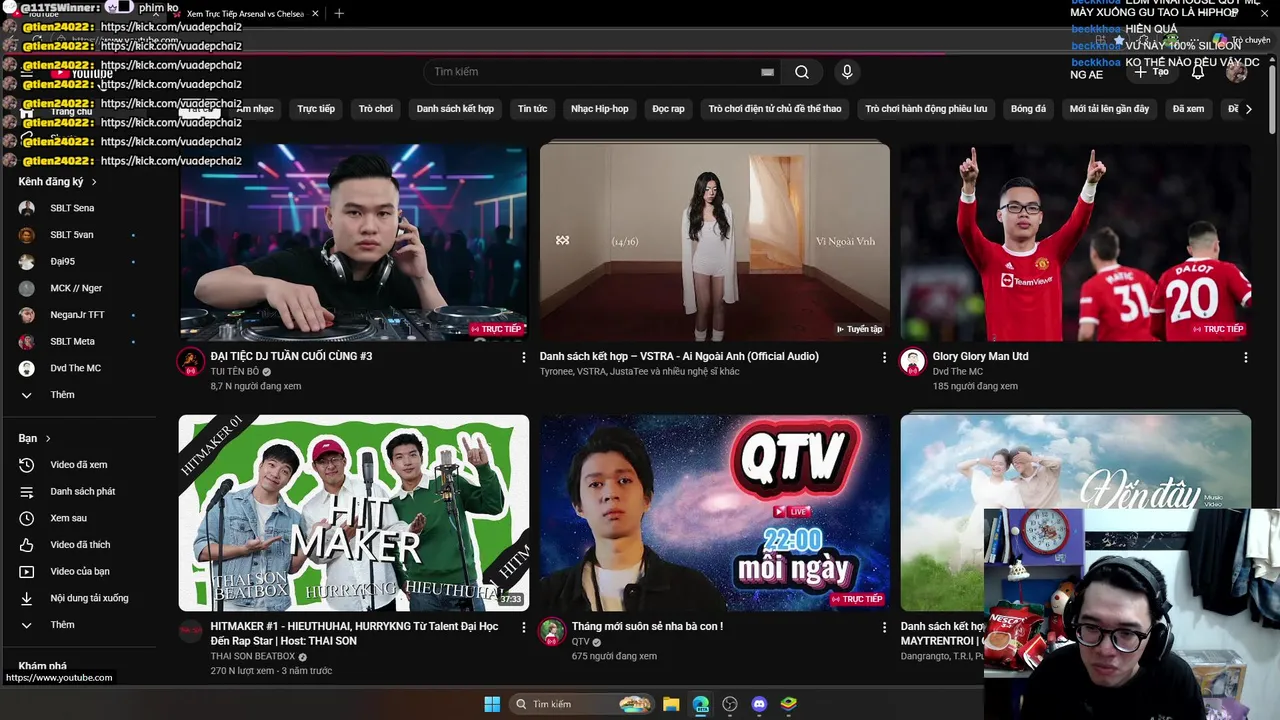
Task: Click the QTV channel avatar
Action: tap(551, 632)
